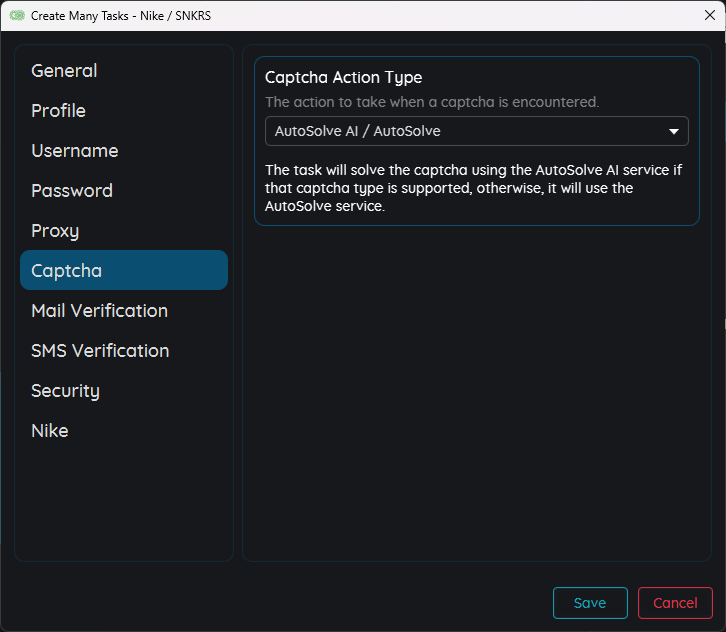Select the Password section
Viewport: 726px width, 632px height.
[x=71, y=191]
